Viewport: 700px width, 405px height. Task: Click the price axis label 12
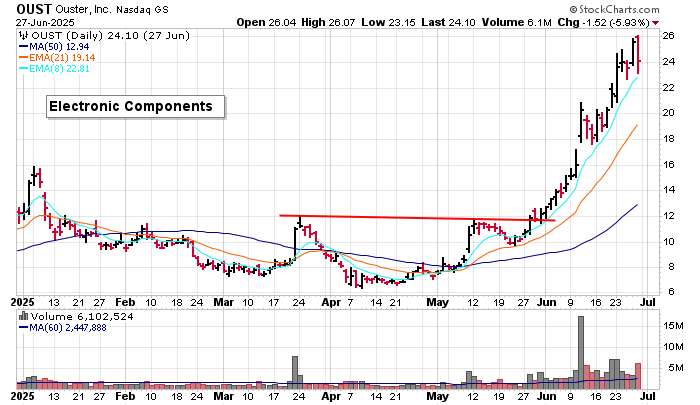(668, 216)
